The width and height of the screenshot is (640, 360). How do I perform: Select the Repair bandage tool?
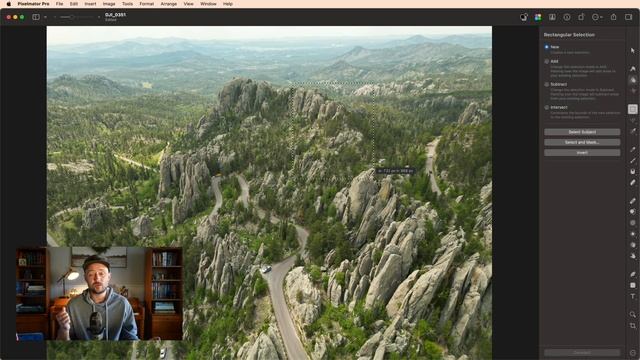tap(633, 201)
